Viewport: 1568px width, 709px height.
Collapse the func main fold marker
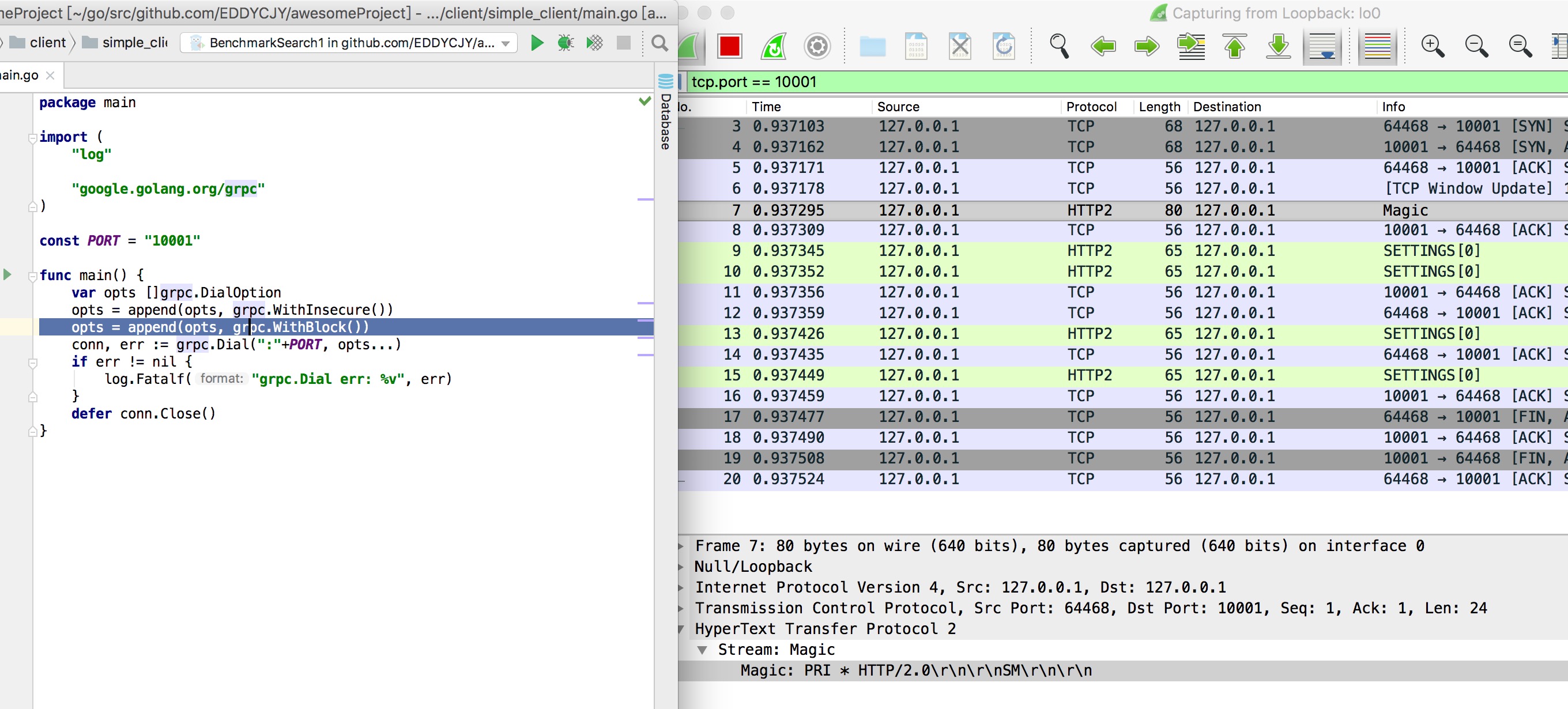coord(33,276)
